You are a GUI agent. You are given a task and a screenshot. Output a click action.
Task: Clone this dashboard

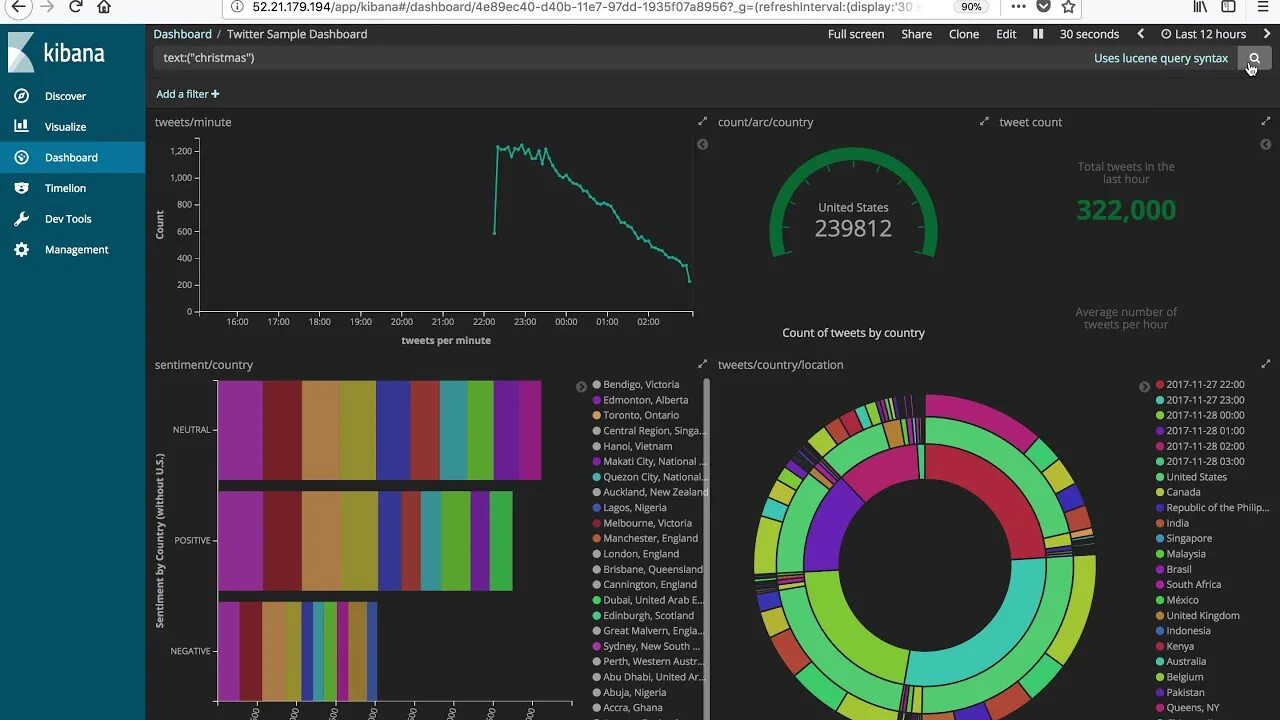pos(964,34)
